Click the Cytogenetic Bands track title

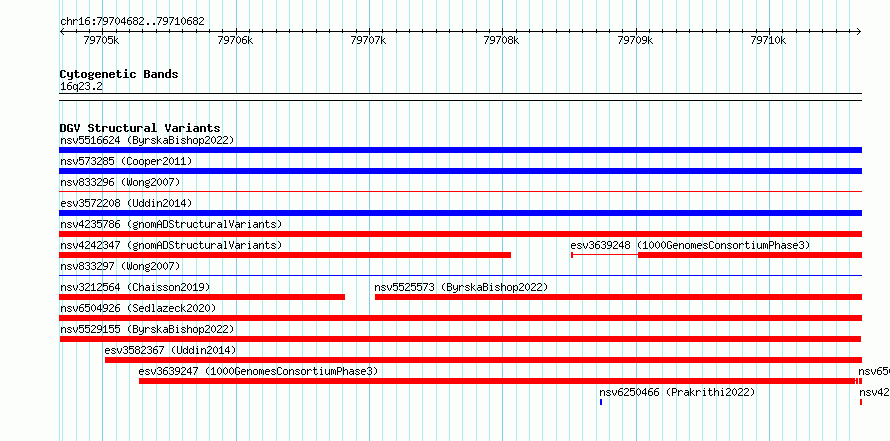coord(119,74)
